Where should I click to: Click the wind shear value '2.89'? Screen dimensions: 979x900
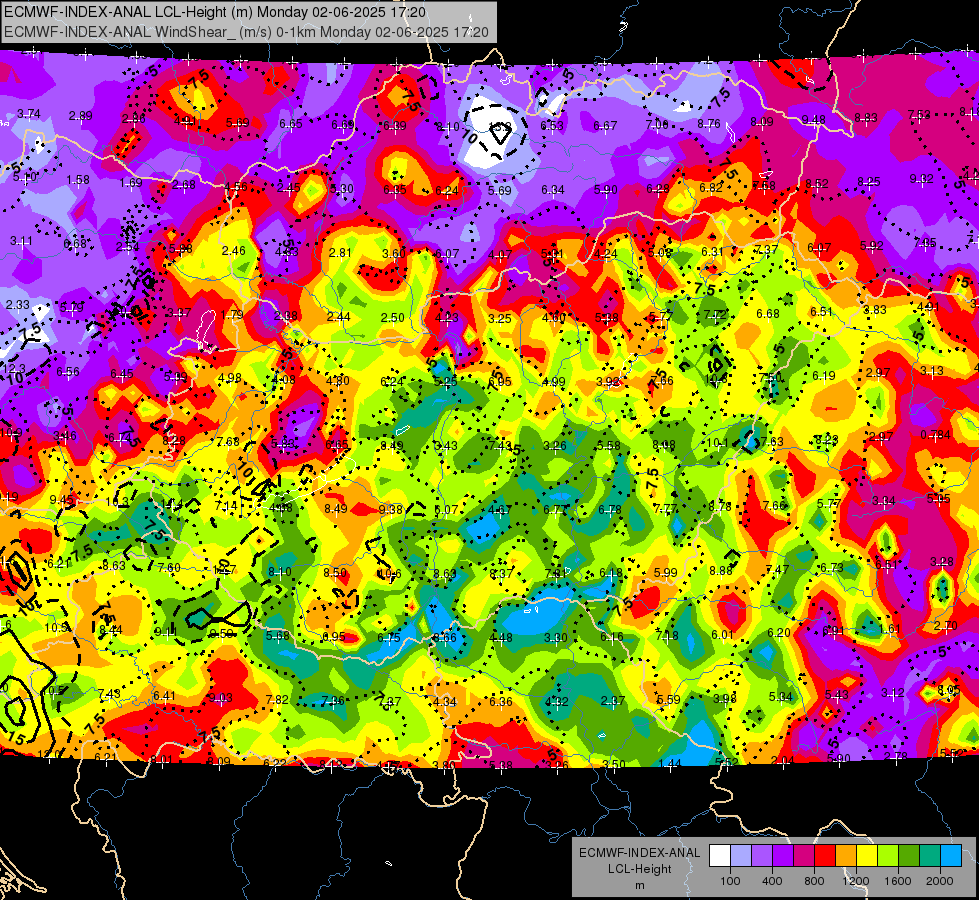(x=81, y=116)
